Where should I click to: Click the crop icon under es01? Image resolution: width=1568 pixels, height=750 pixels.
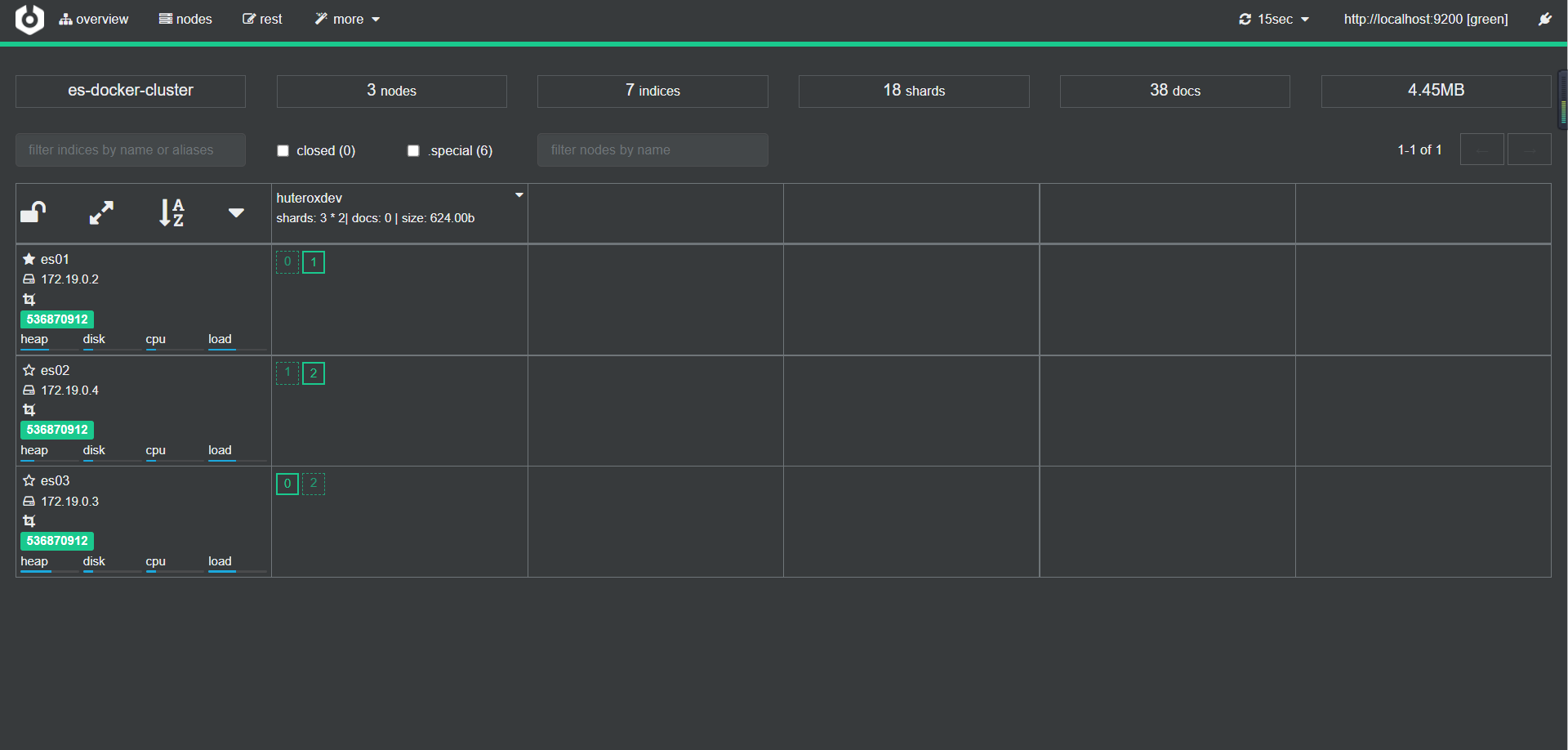[29, 299]
